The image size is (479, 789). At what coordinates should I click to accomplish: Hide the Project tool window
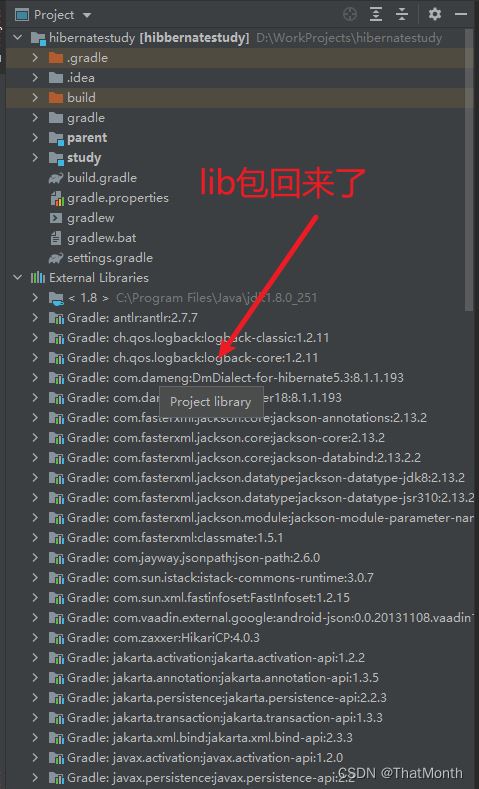[461, 15]
